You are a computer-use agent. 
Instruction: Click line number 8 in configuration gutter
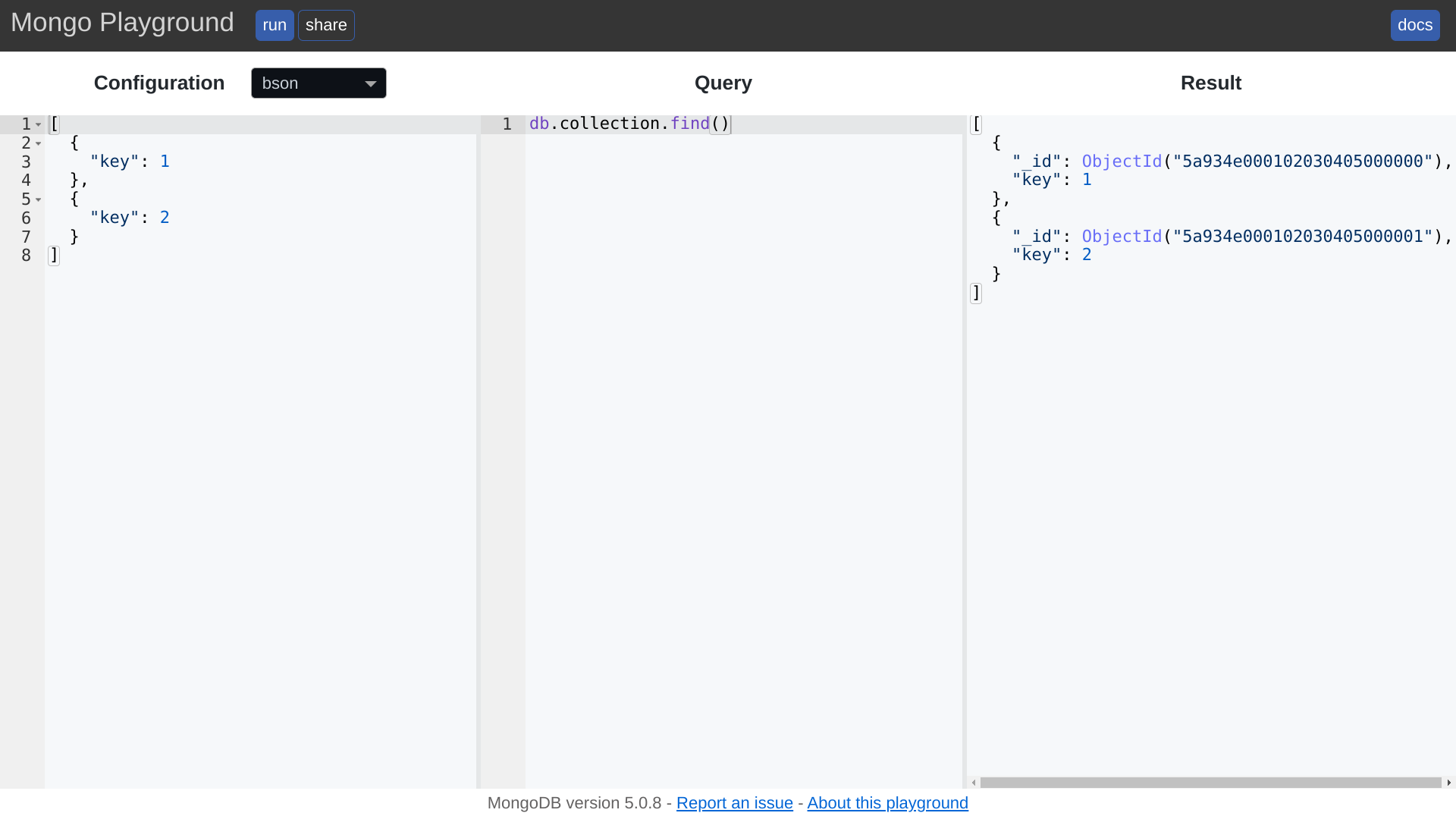pyautogui.click(x=26, y=256)
